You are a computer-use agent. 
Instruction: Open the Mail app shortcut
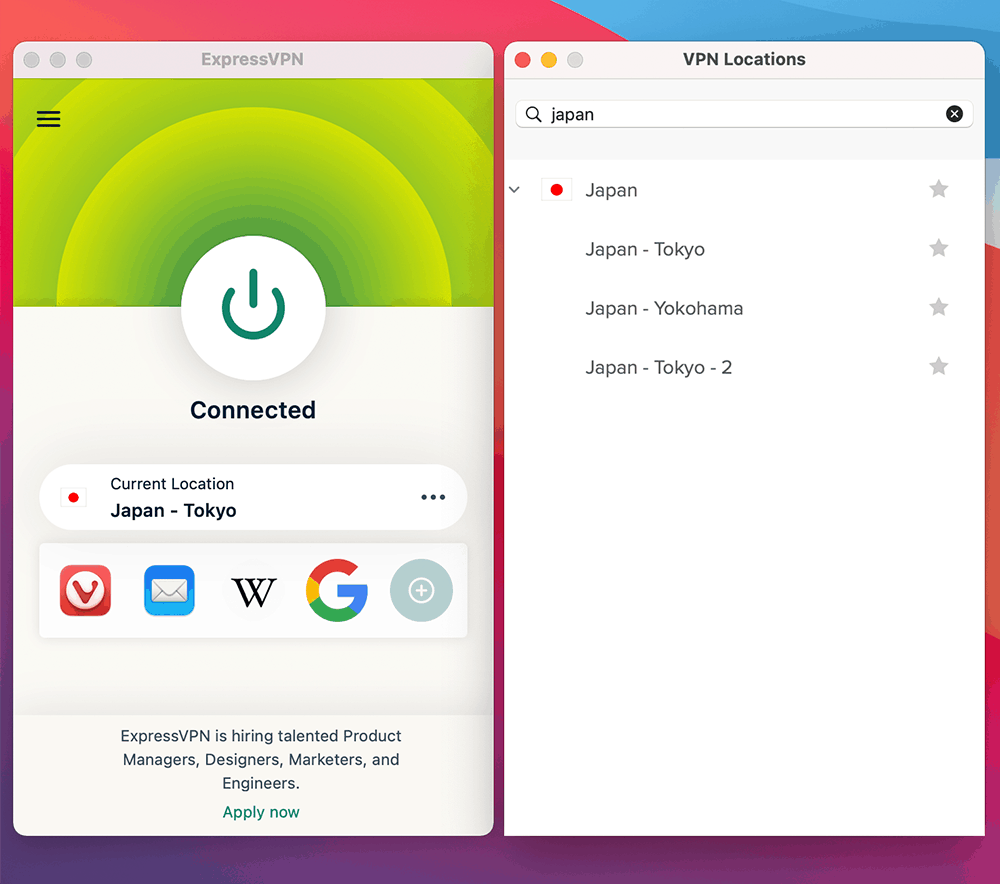[x=169, y=590]
